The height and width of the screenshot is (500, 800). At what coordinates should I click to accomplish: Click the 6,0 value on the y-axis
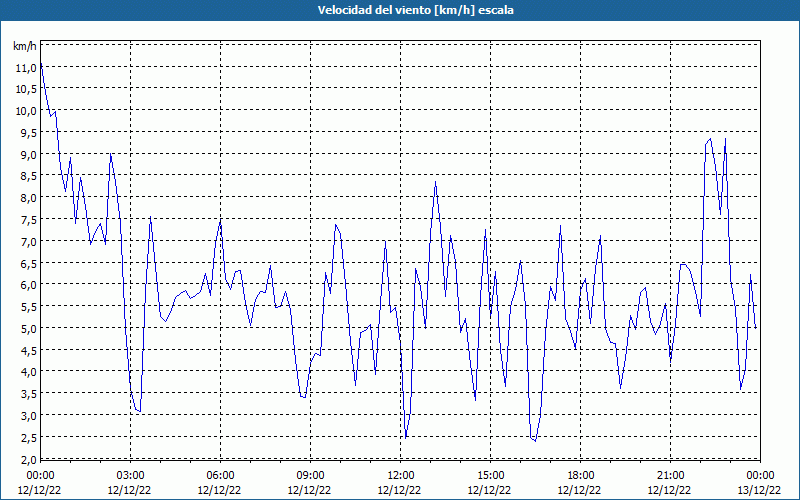point(28,285)
